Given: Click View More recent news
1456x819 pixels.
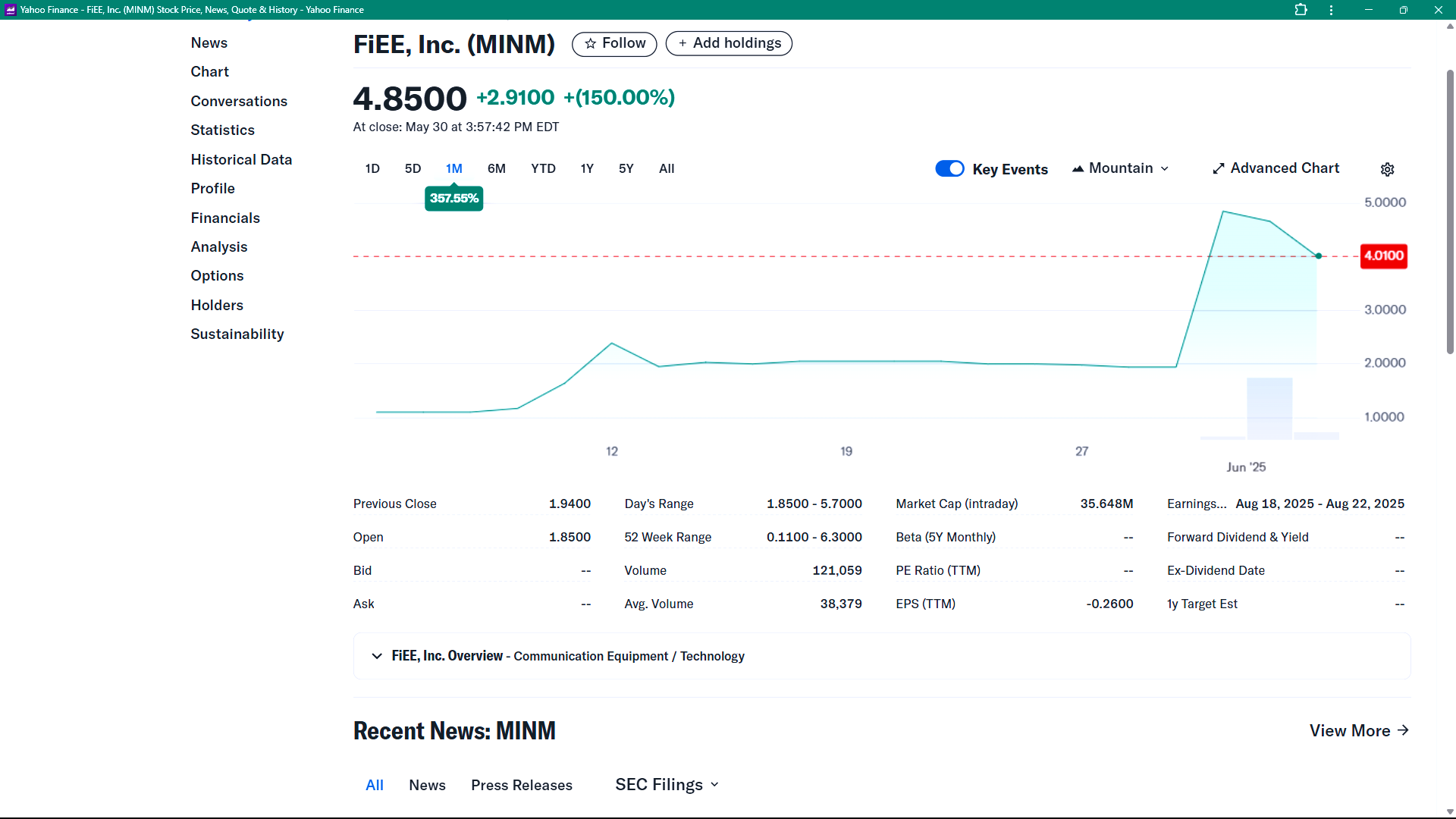Looking at the screenshot, I should (x=1359, y=730).
